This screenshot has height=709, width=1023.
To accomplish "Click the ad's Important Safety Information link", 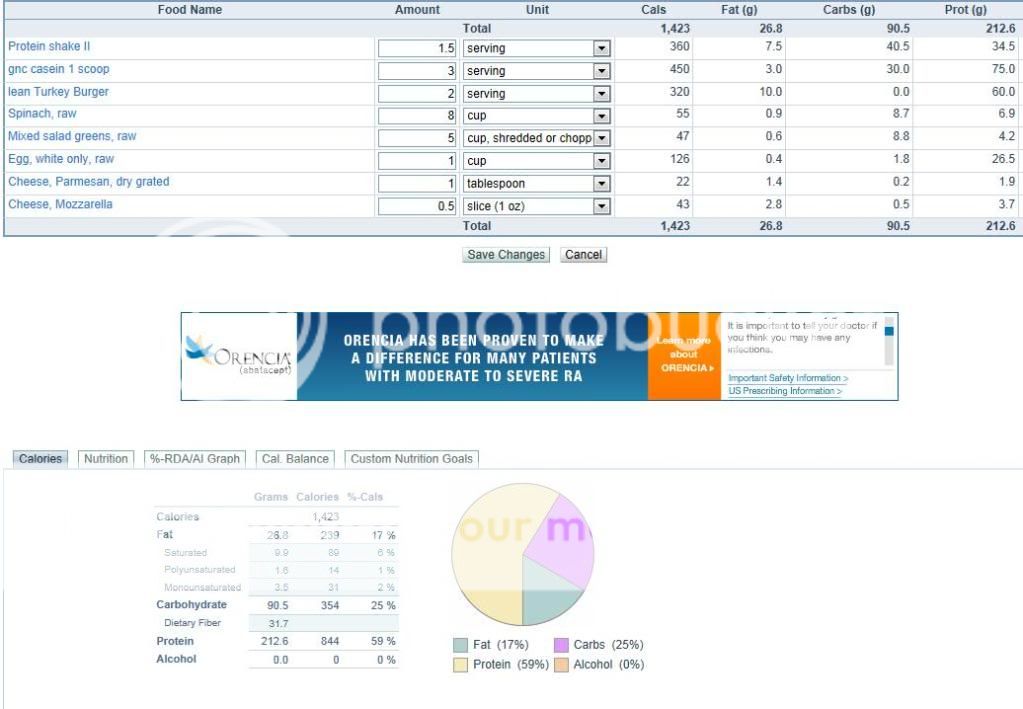I will coord(787,378).
